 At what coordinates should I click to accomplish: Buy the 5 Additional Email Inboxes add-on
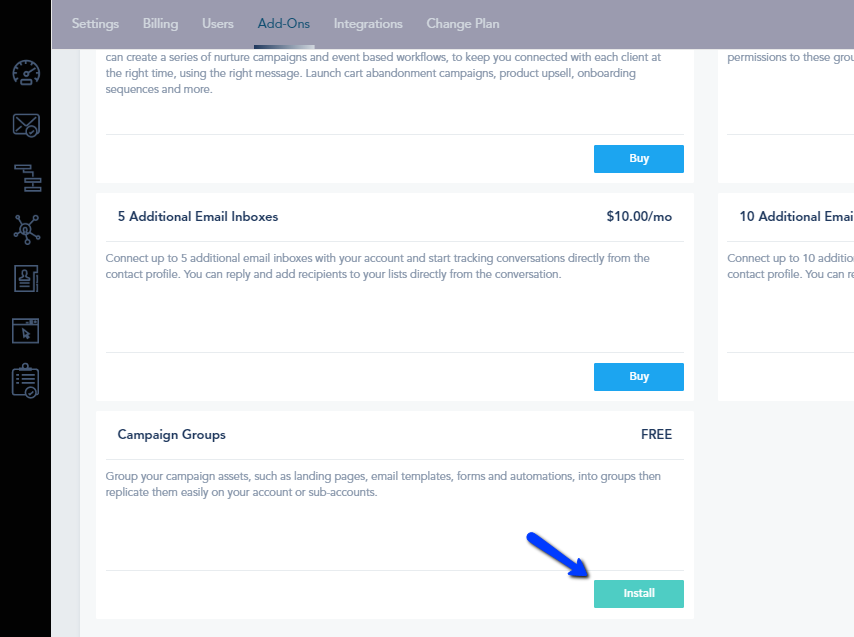639,377
